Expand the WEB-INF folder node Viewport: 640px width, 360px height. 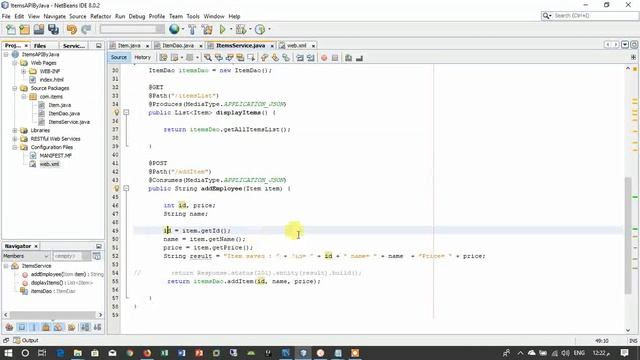pyautogui.click(x=24, y=71)
